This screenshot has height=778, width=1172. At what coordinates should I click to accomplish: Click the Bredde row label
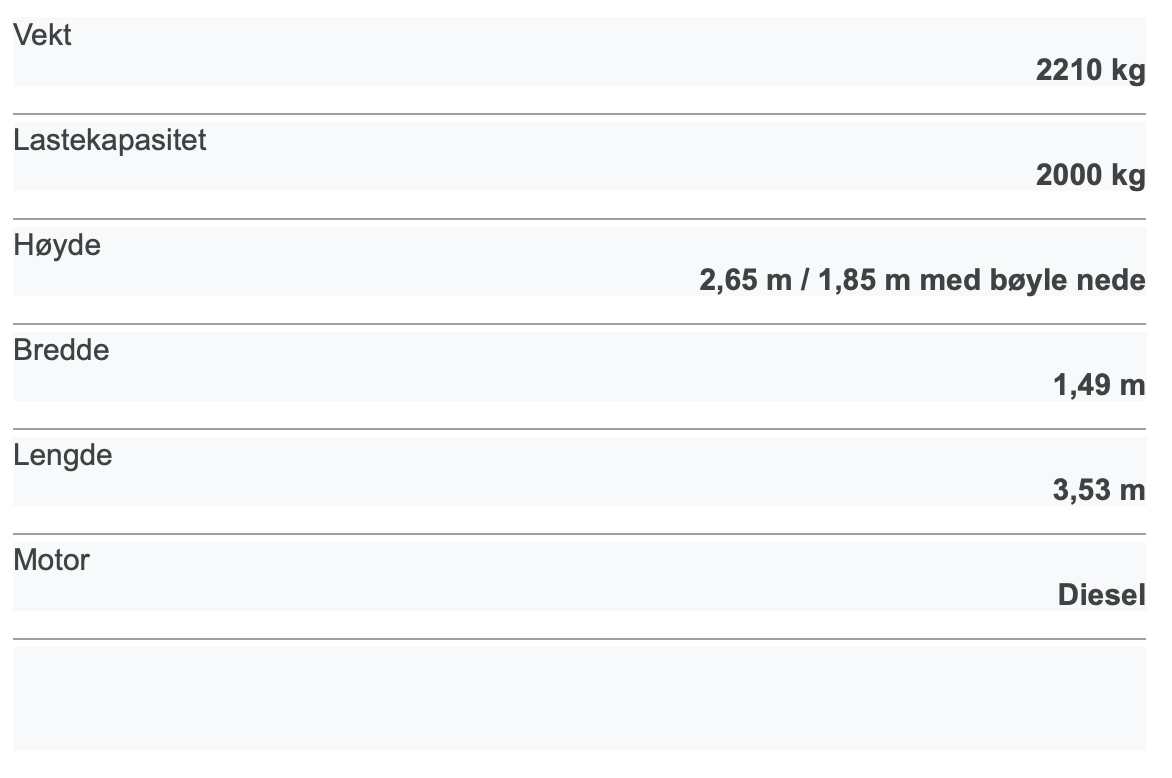click(61, 350)
